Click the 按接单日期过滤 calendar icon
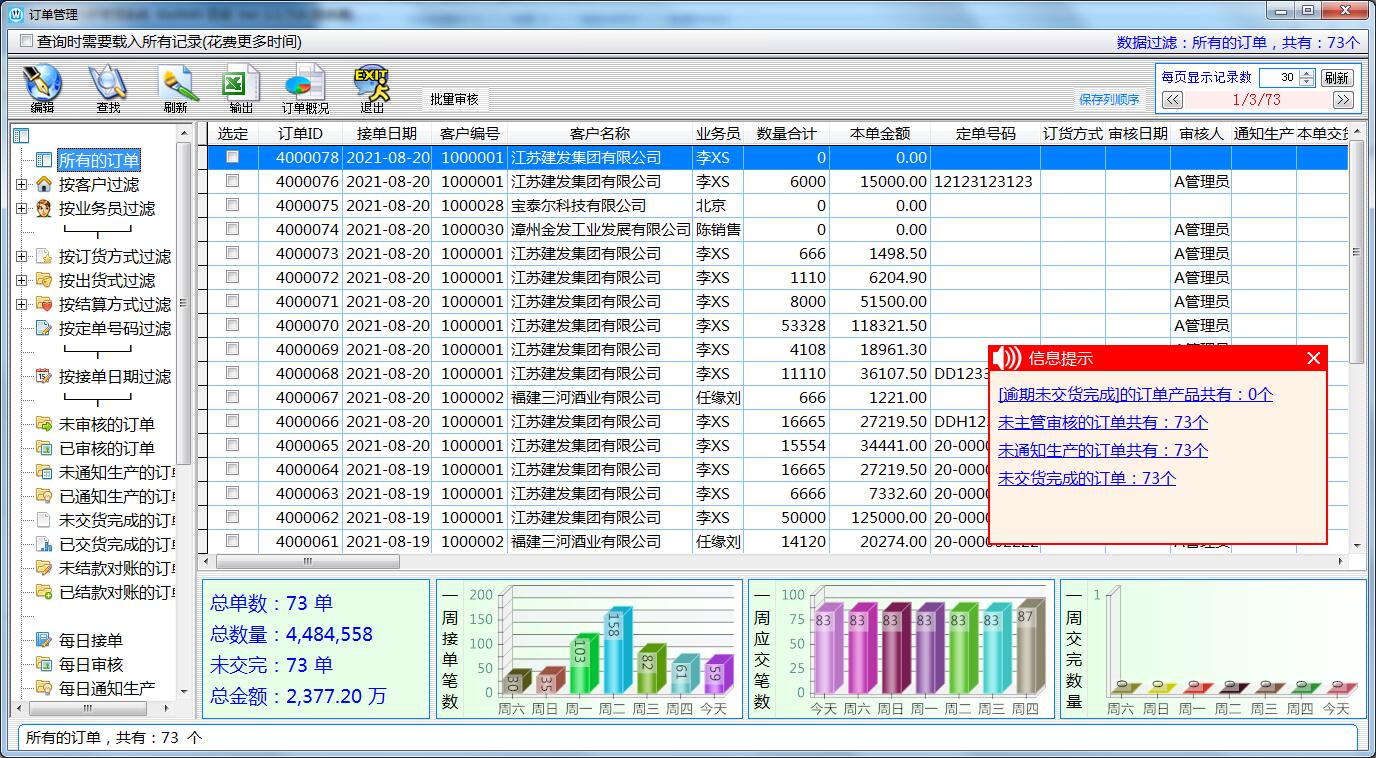Image resolution: width=1376 pixels, height=758 pixels. pyautogui.click(x=43, y=376)
